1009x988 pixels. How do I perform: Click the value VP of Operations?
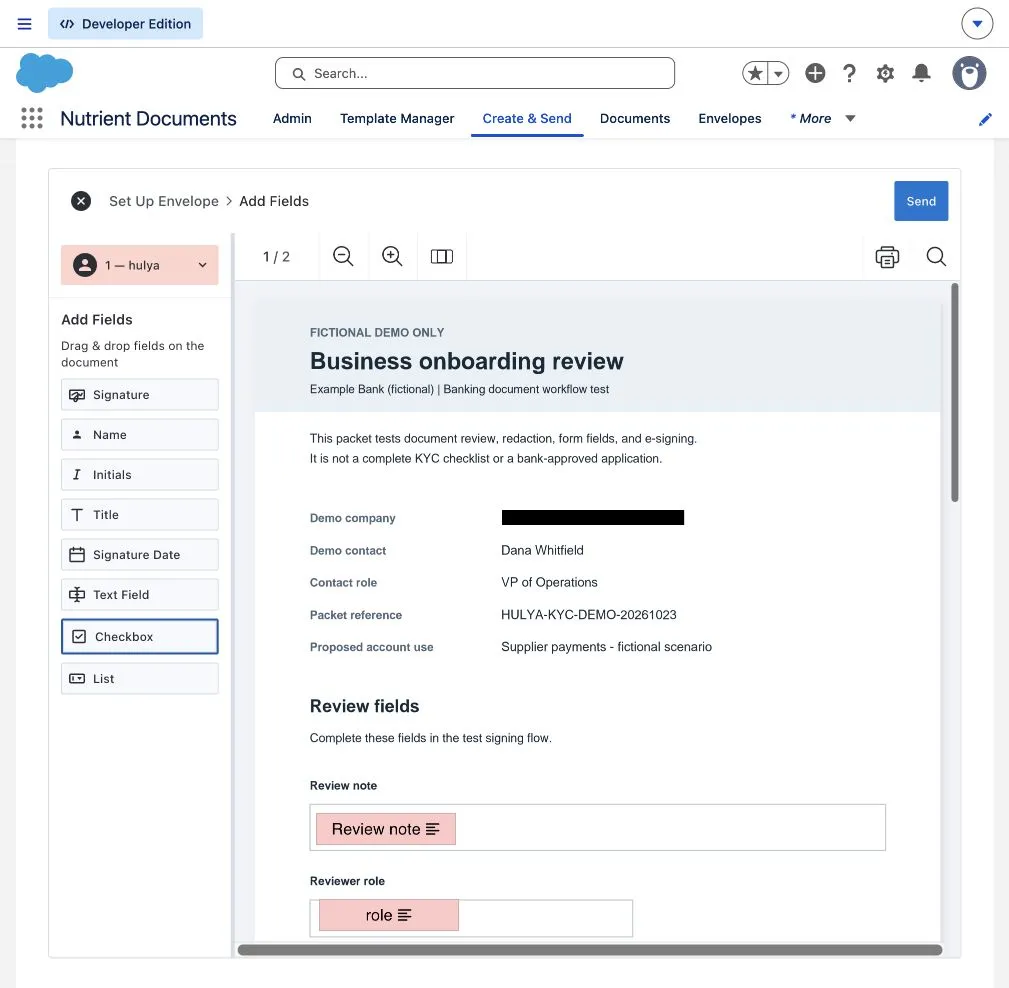pyautogui.click(x=549, y=583)
